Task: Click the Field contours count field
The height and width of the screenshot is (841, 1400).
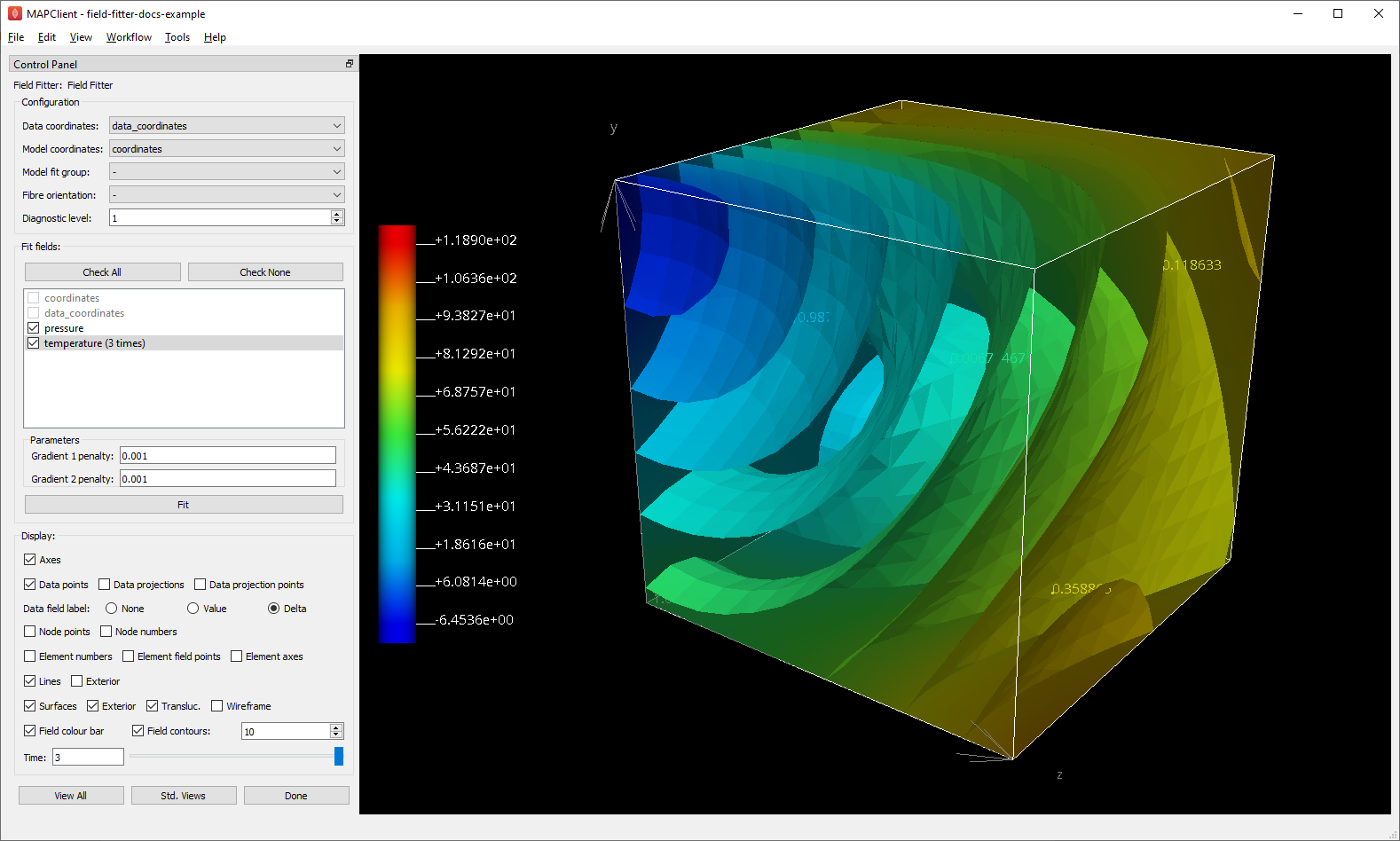Action: tap(285, 731)
